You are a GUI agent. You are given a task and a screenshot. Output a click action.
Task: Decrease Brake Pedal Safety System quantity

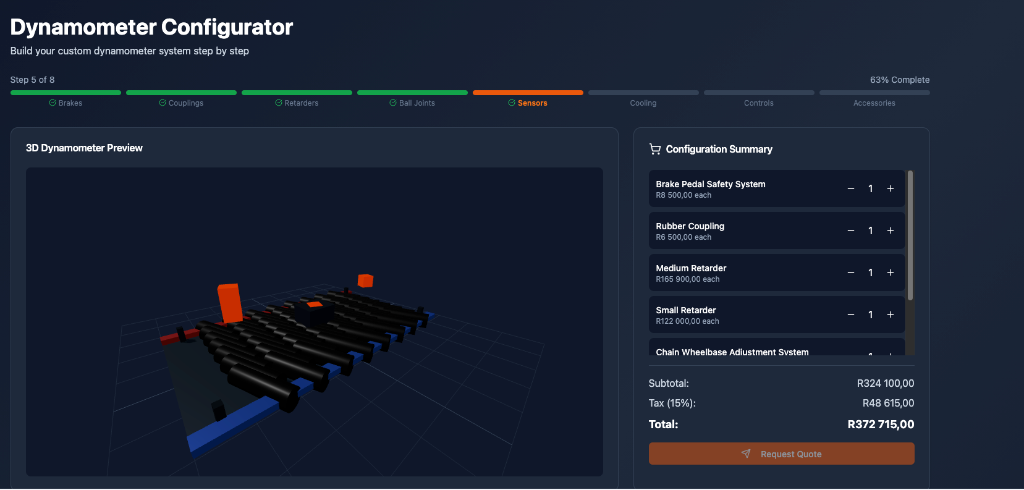(x=850, y=189)
